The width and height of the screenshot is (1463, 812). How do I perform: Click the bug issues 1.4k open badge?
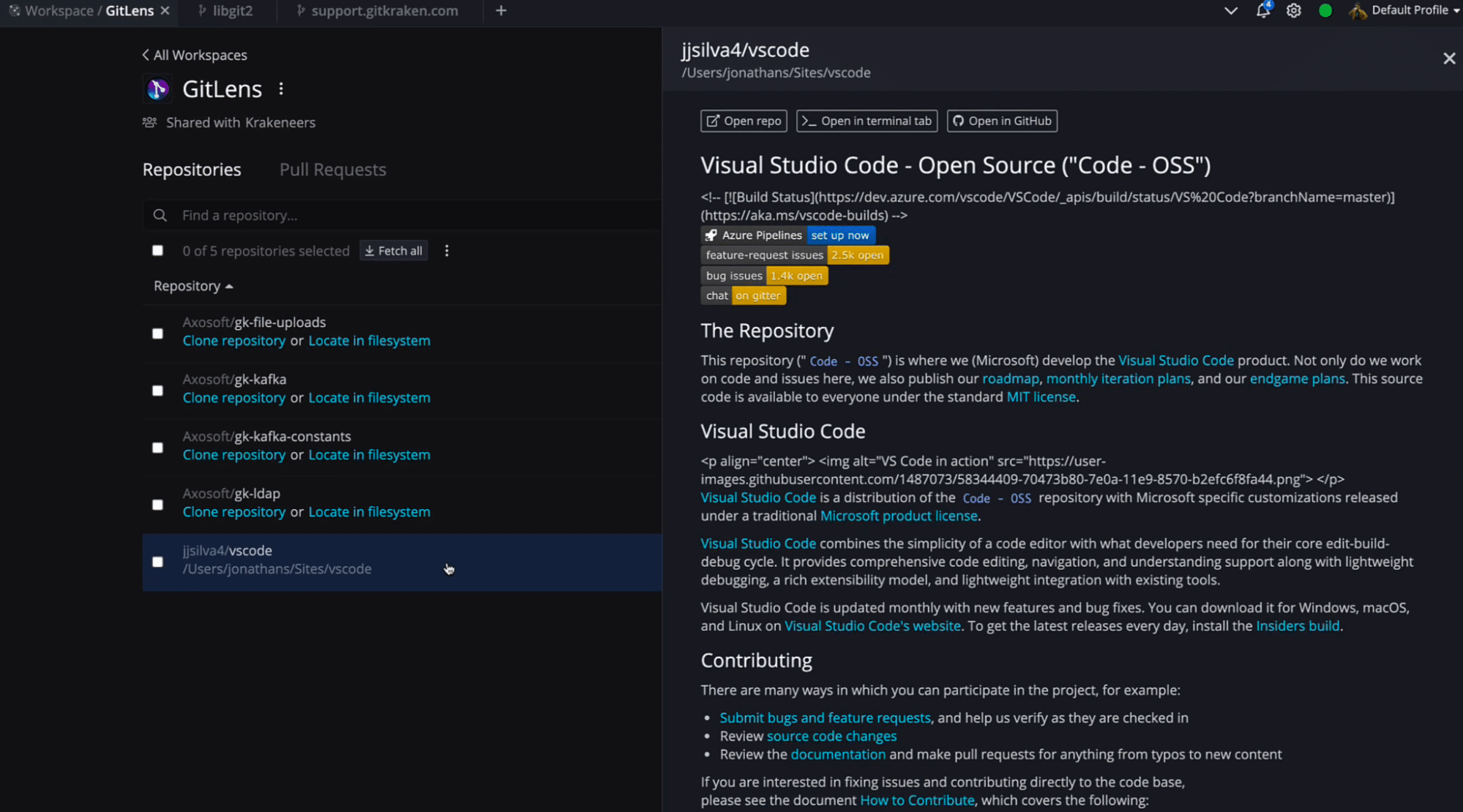pos(764,276)
